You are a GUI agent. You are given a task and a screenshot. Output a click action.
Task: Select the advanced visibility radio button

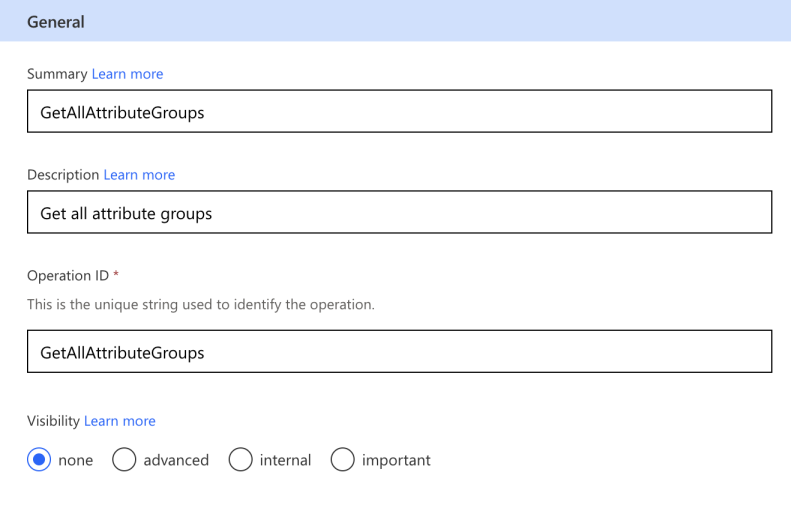124,460
